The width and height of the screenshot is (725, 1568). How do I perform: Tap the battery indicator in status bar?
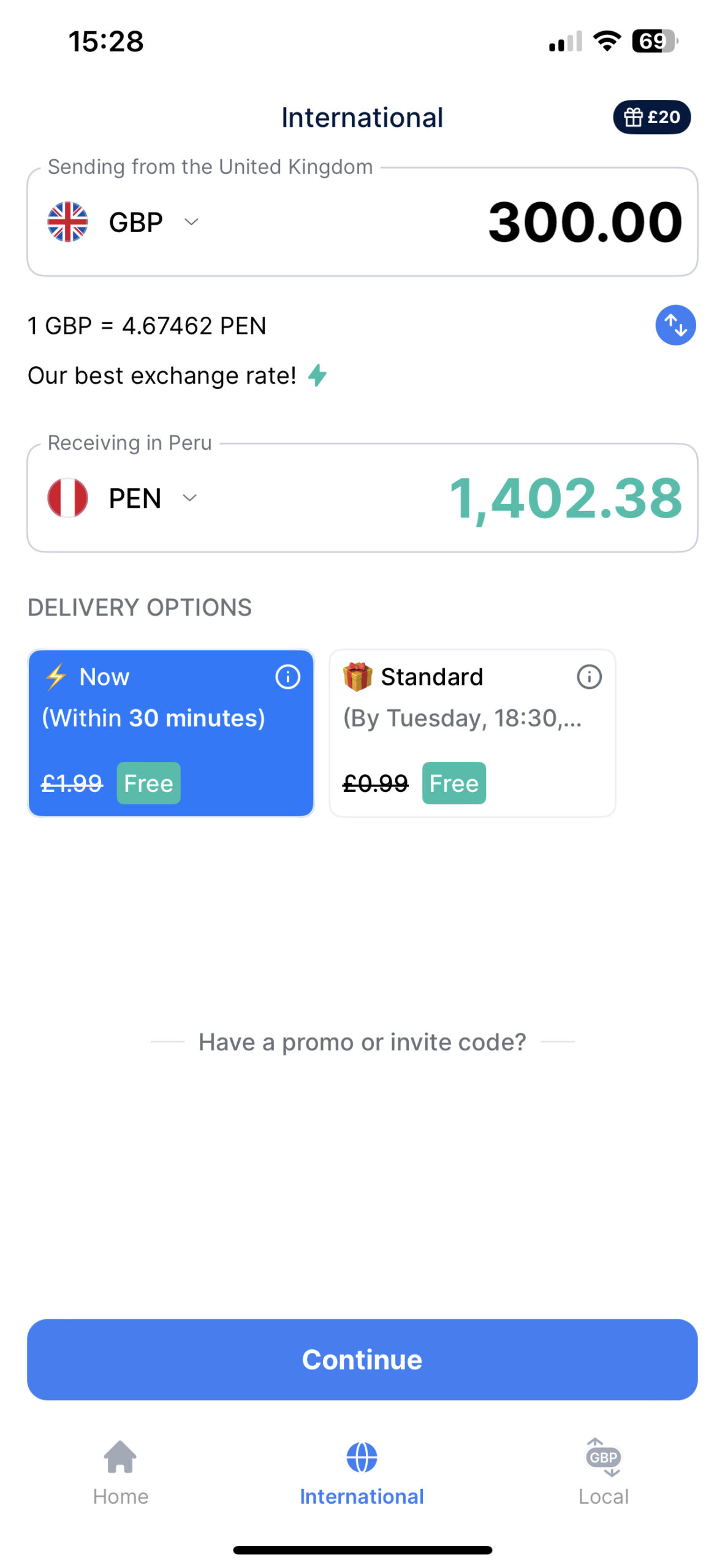tap(655, 42)
